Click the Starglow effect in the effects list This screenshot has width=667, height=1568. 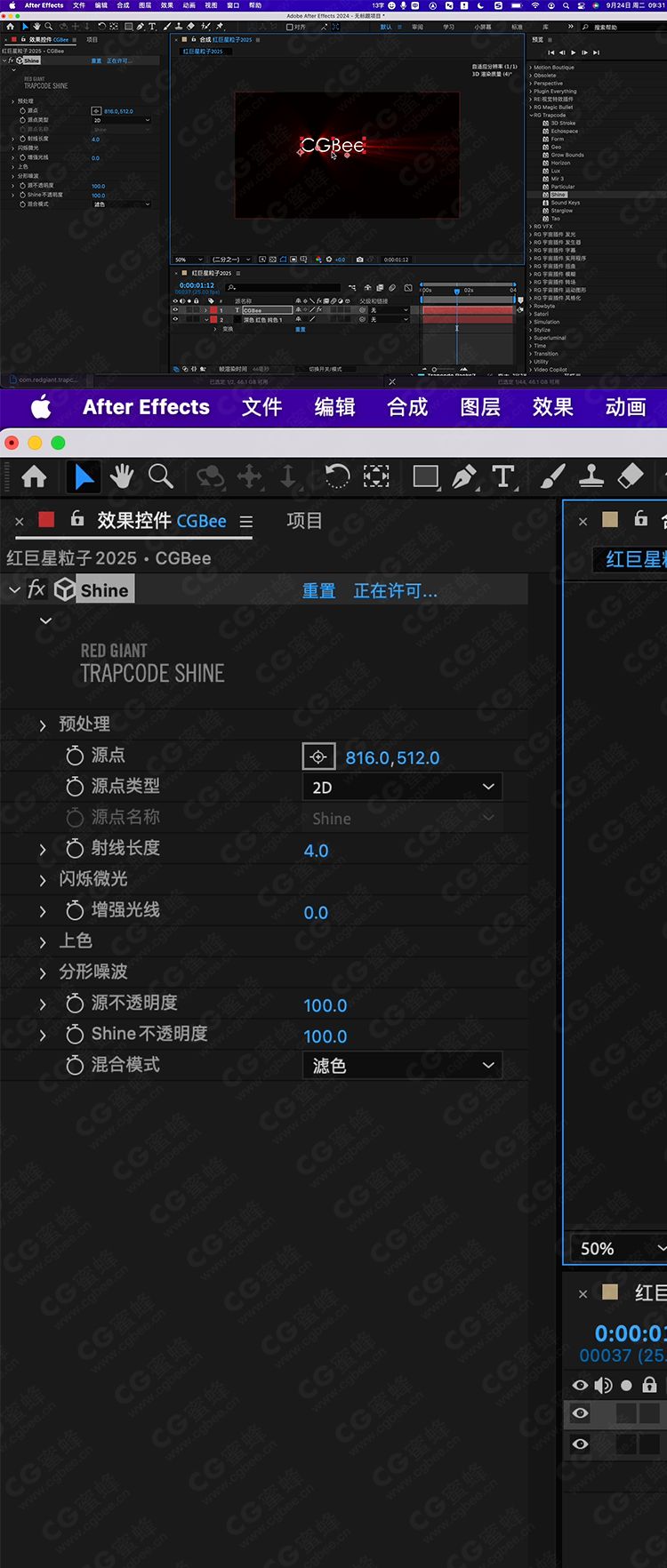pyautogui.click(x=561, y=211)
